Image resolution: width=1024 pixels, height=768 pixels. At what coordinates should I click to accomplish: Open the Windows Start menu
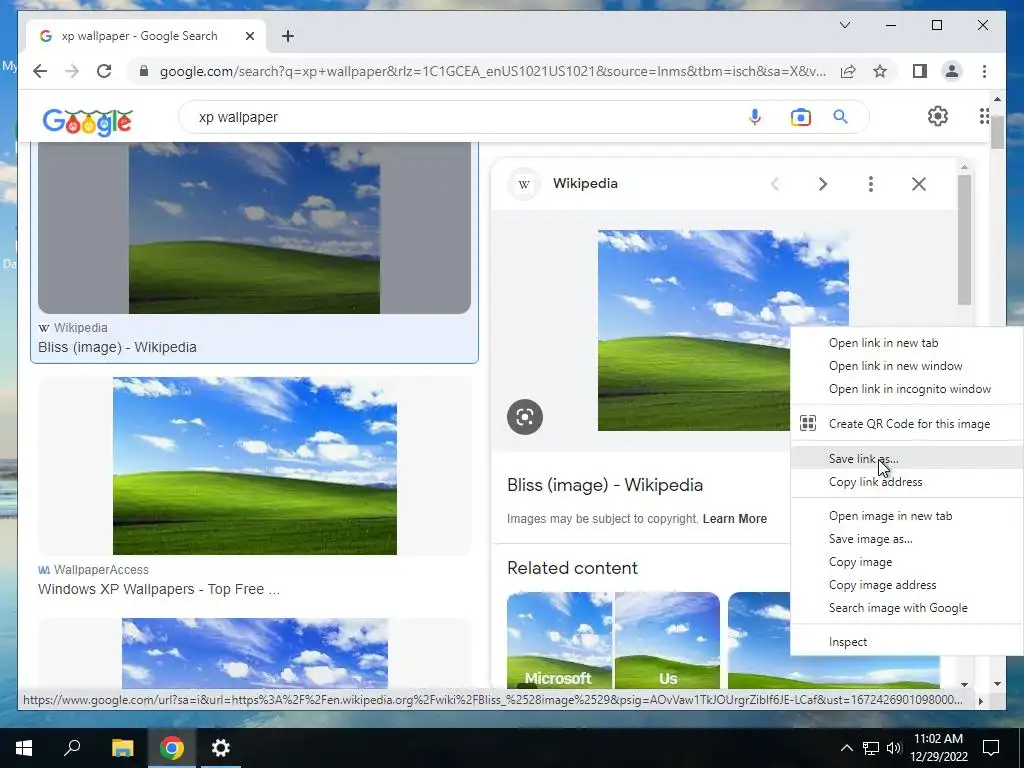pos(24,748)
